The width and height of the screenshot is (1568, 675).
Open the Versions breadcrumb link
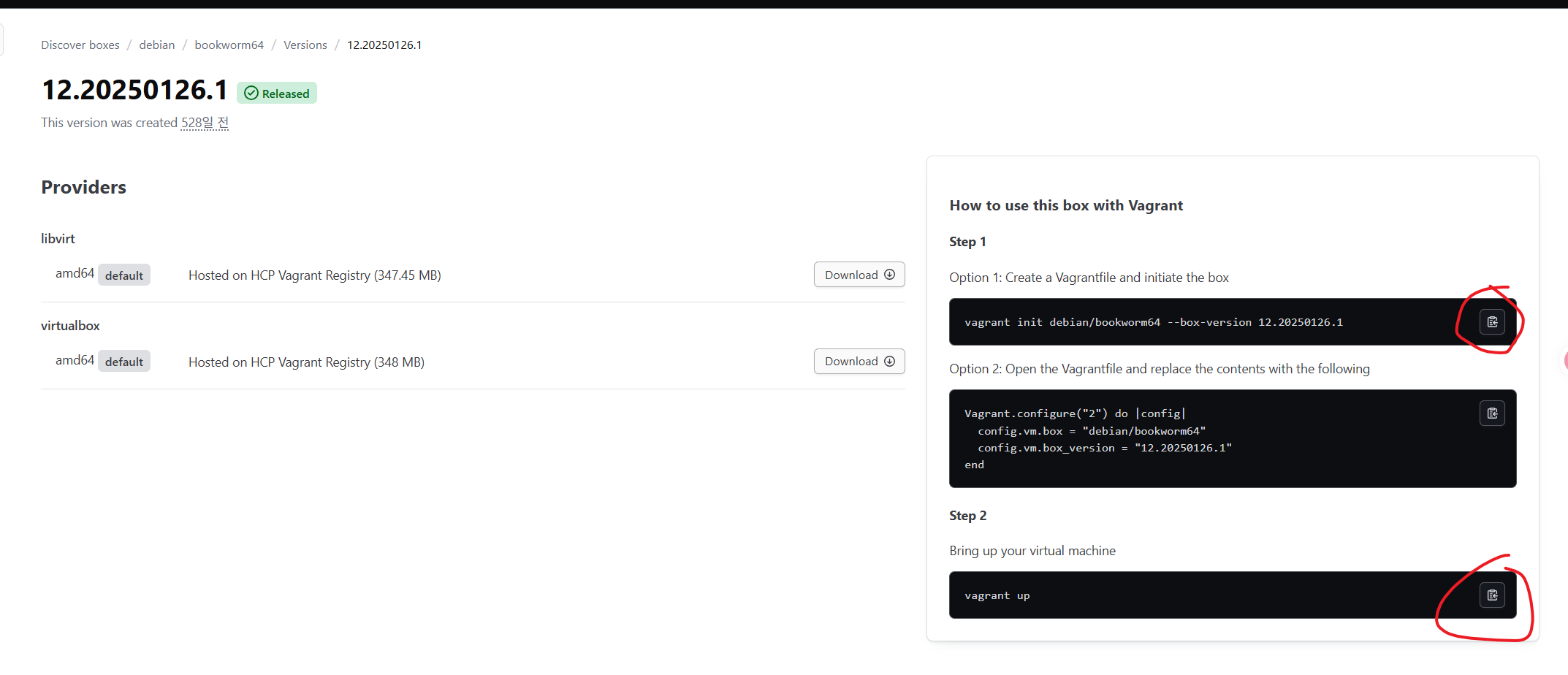(x=305, y=45)
